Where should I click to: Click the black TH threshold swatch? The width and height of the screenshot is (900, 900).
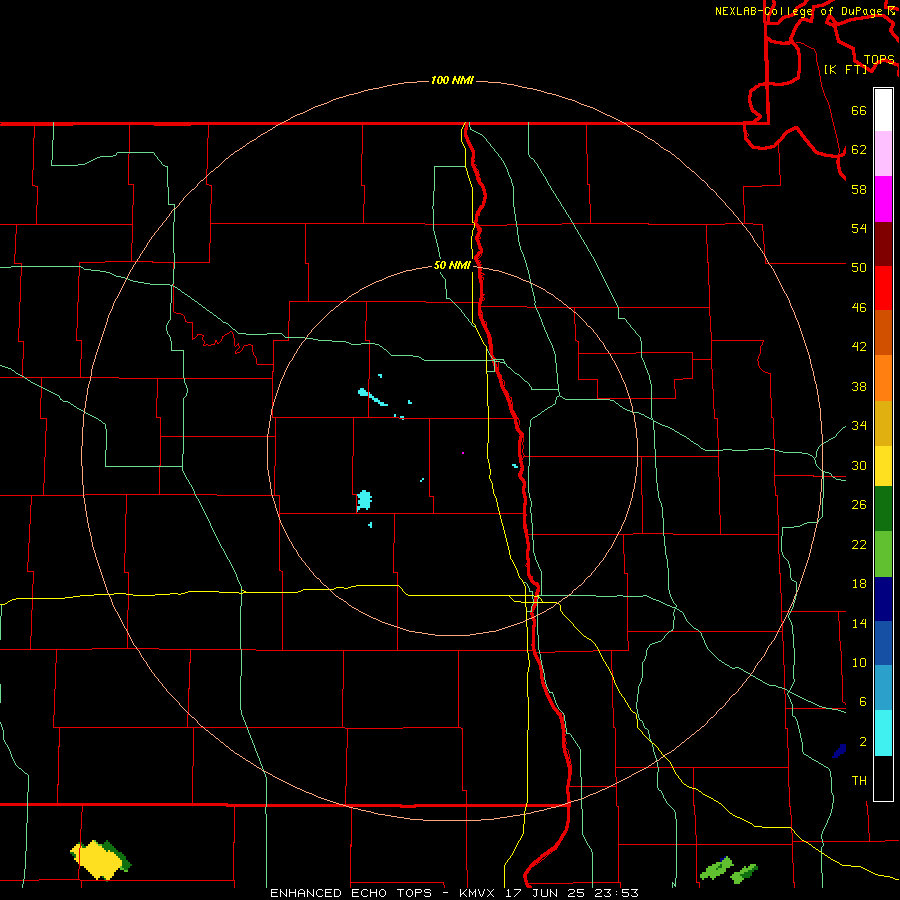point(883,778)
